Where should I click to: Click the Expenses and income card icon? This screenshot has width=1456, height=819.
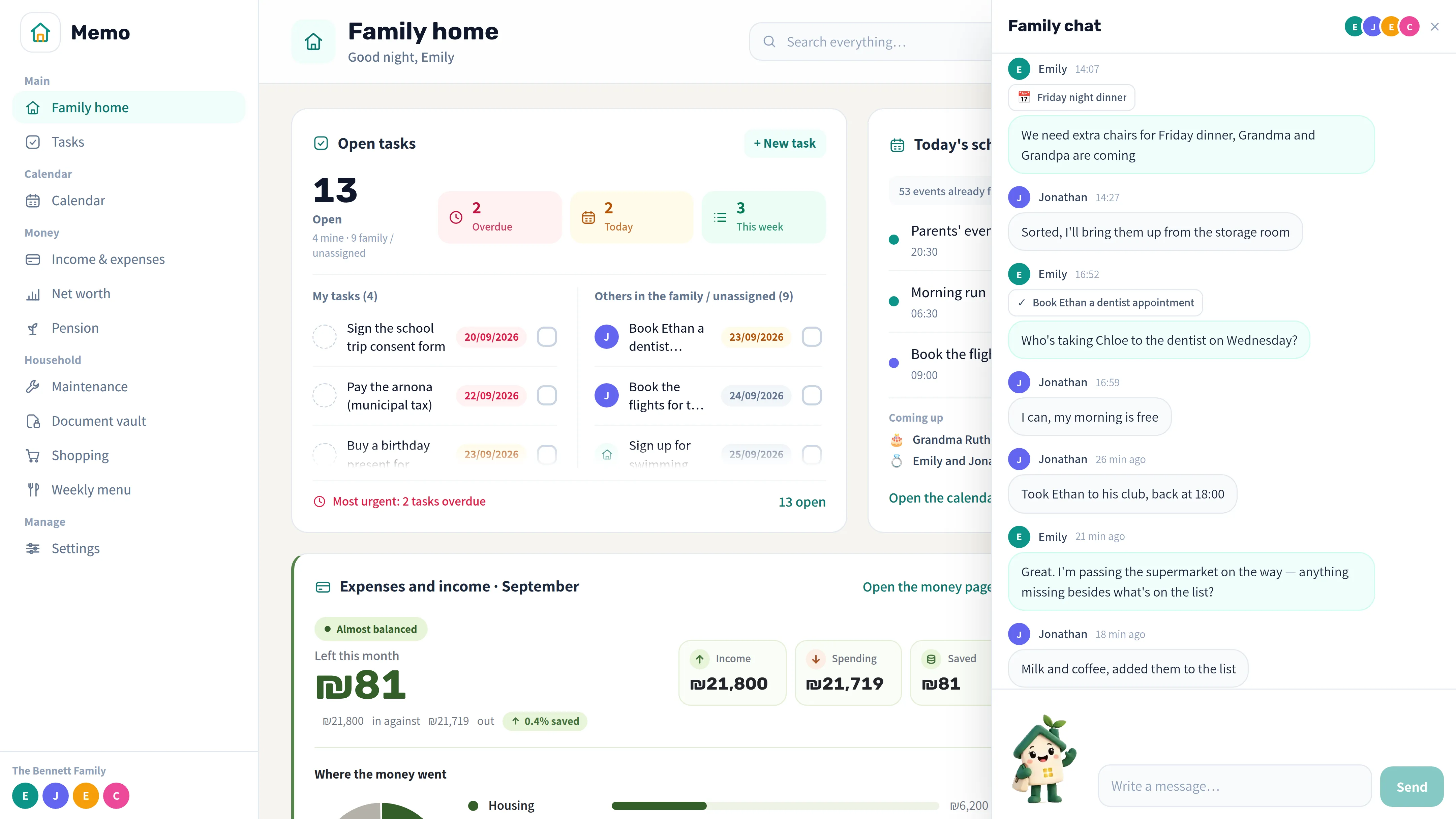323,587
